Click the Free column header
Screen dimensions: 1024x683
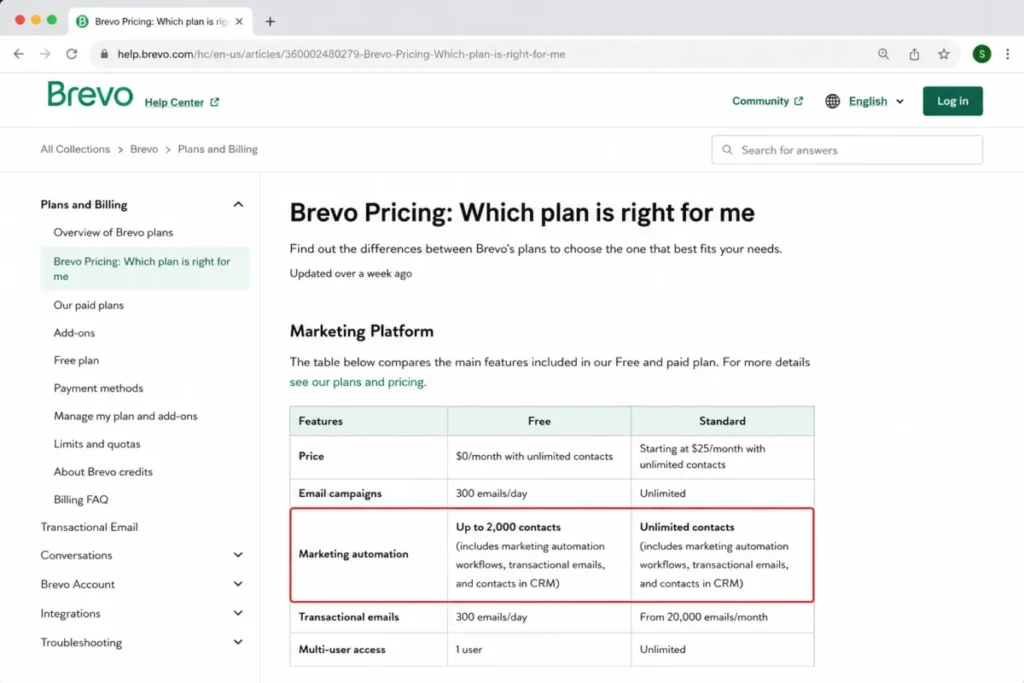(539, 421)
